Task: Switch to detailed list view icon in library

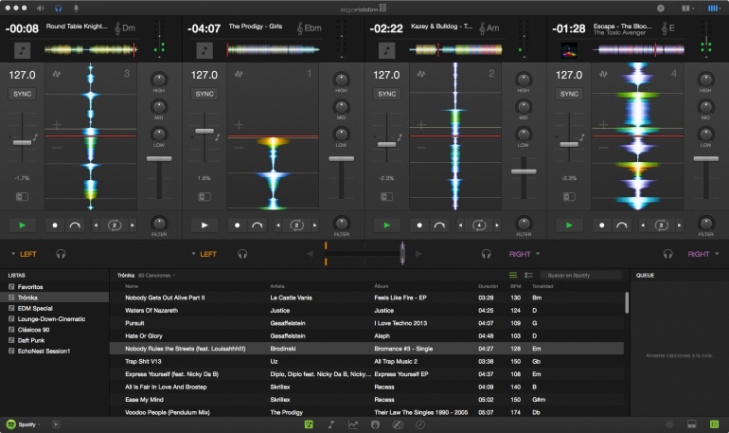Action: [x=529, y=275]
